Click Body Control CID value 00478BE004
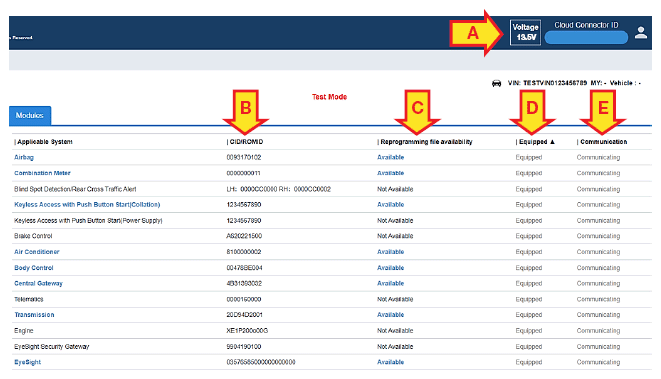The width and height of the screenshot is (661, 379). tap(245, 268)
